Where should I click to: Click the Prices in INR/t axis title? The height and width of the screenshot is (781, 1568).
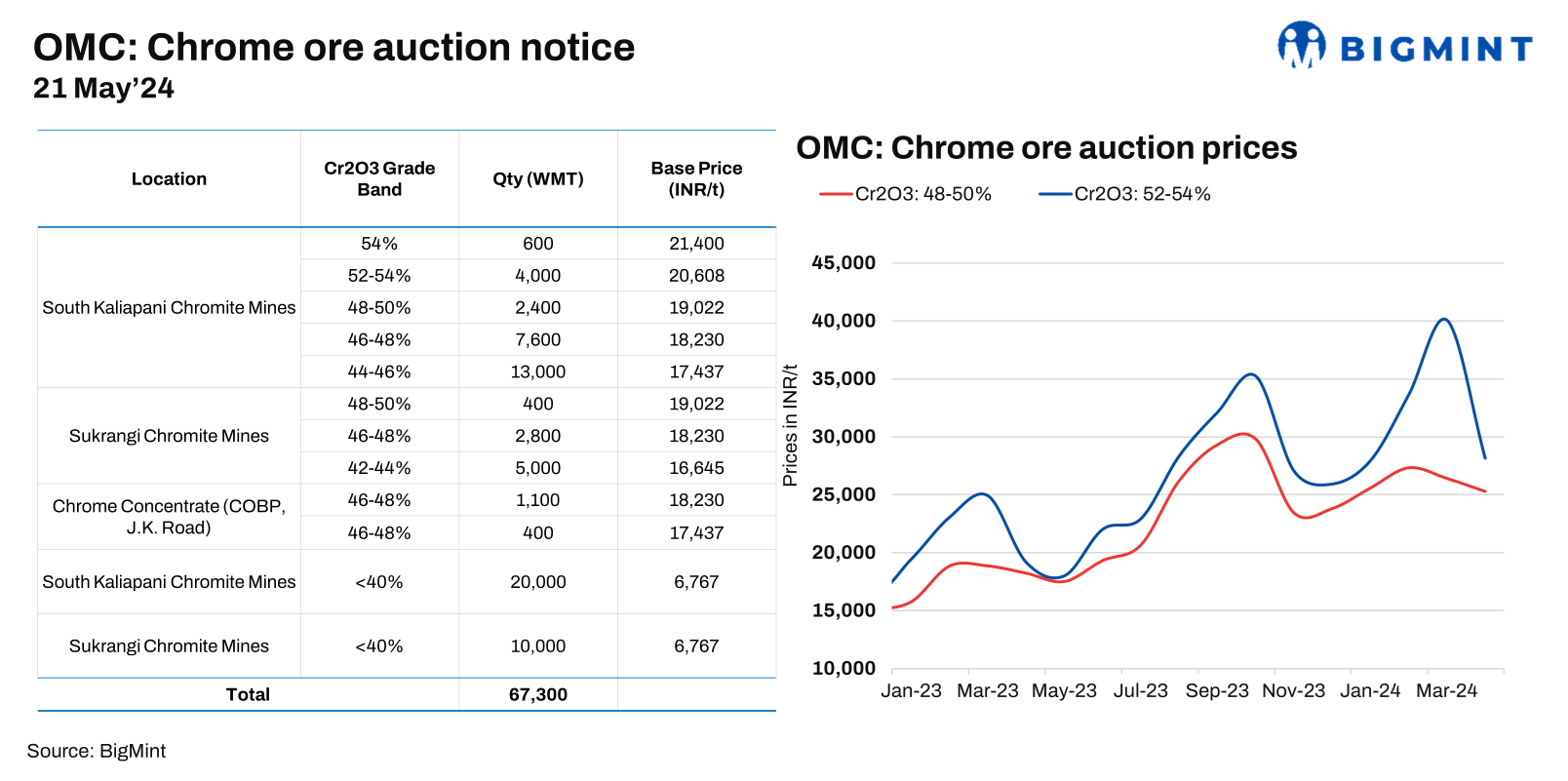790,425
